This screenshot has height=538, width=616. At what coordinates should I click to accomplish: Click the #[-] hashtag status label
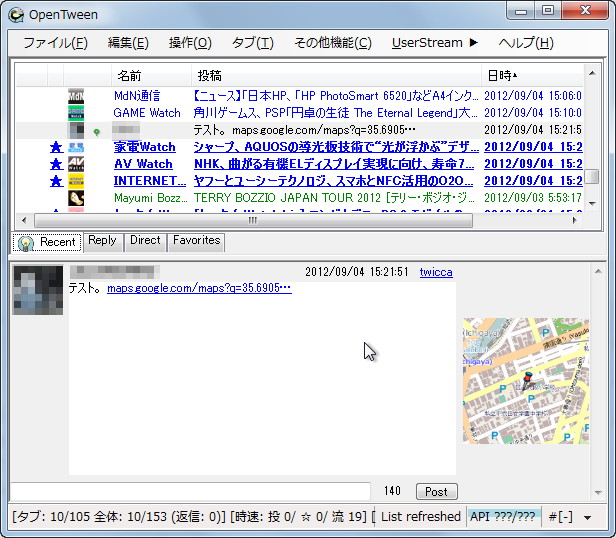[561, 516]
